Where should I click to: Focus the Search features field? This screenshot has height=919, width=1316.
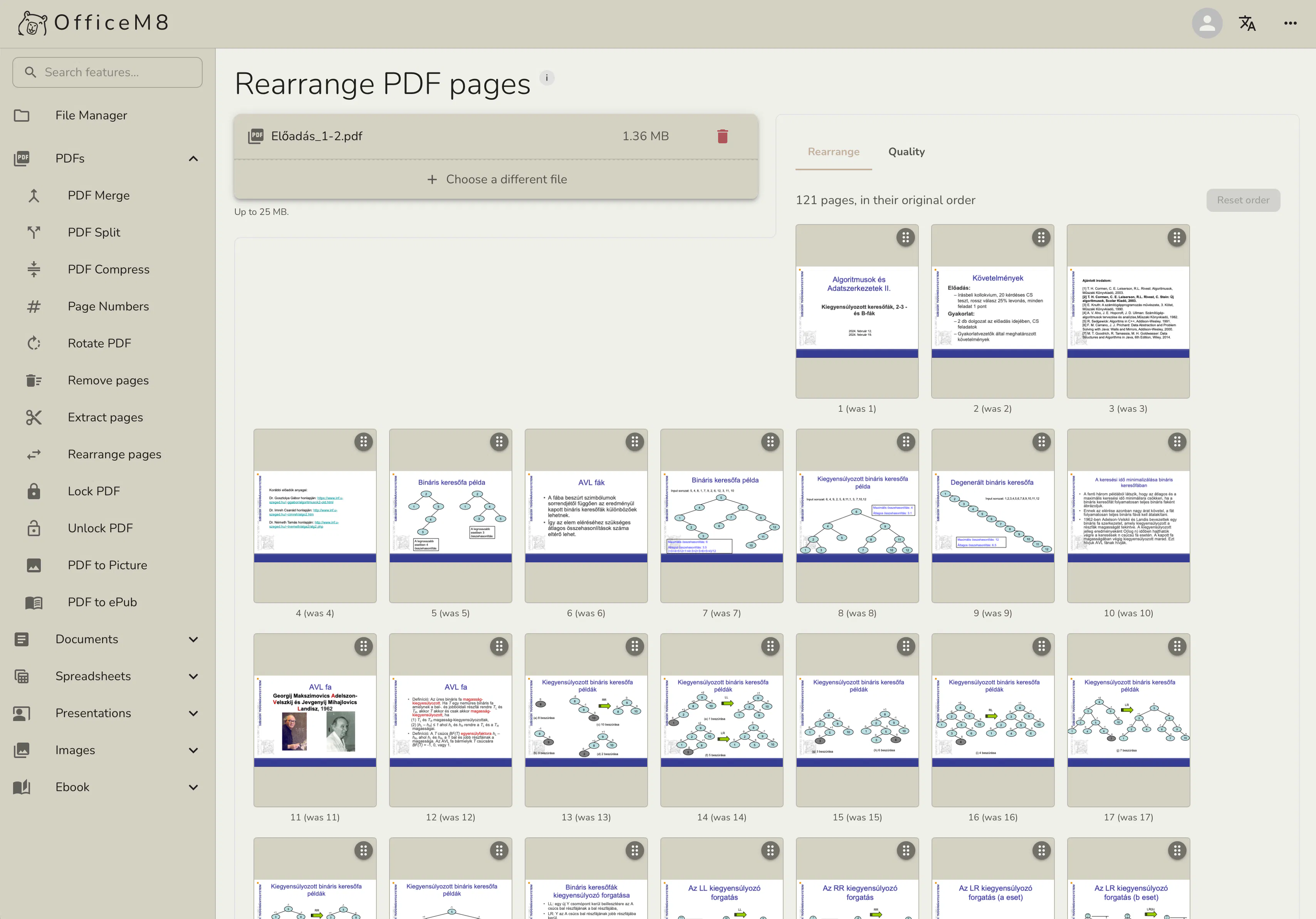pos(108,72)
